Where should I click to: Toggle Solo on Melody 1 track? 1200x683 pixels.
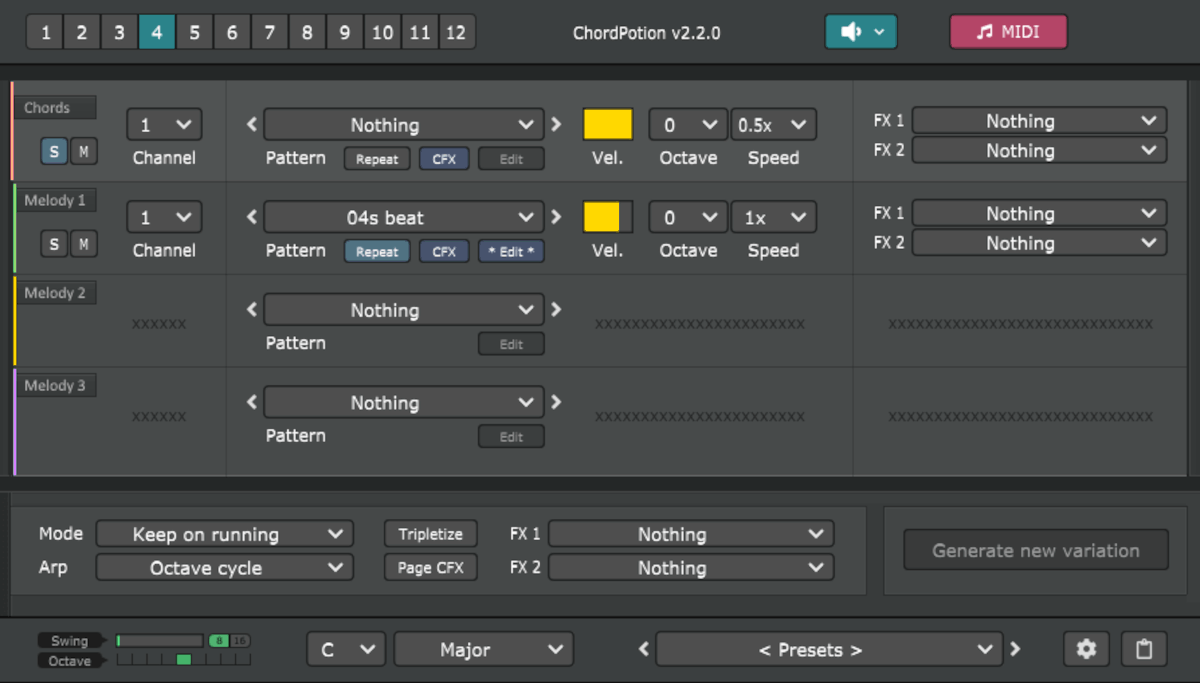click(x=54, y=244)
